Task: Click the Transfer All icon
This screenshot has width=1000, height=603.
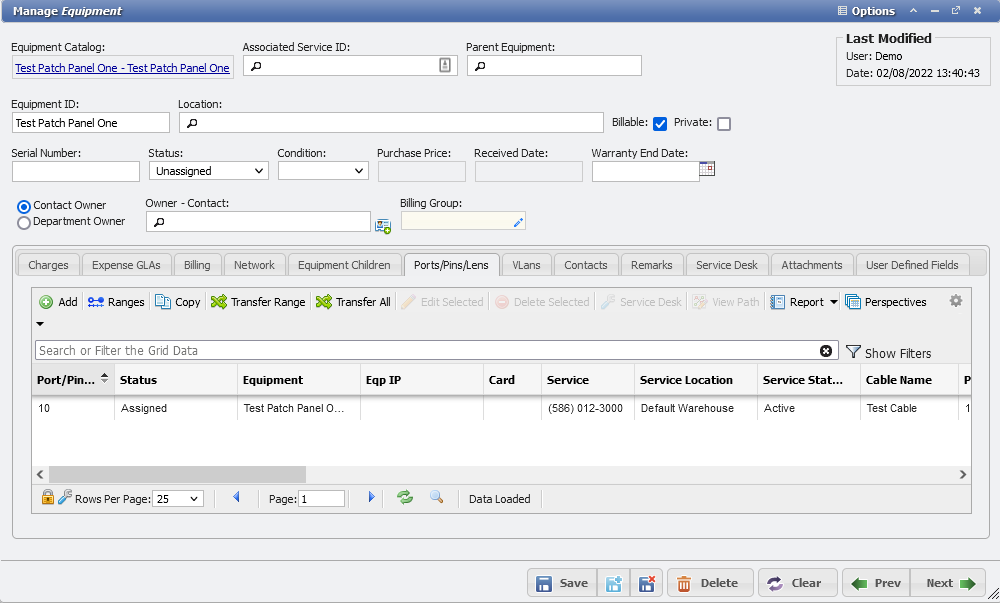Action: pos(352,301)
